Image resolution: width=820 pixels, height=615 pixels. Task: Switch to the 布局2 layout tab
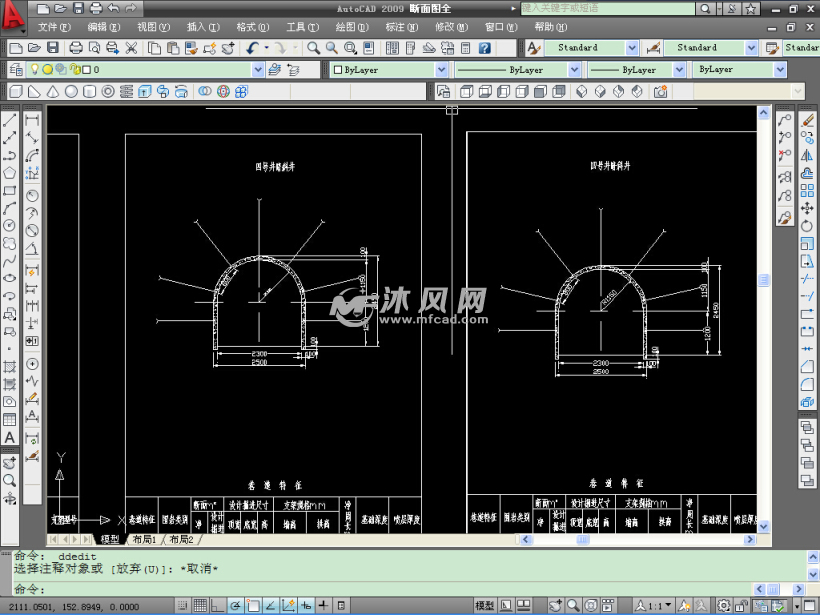pos(181,539)
